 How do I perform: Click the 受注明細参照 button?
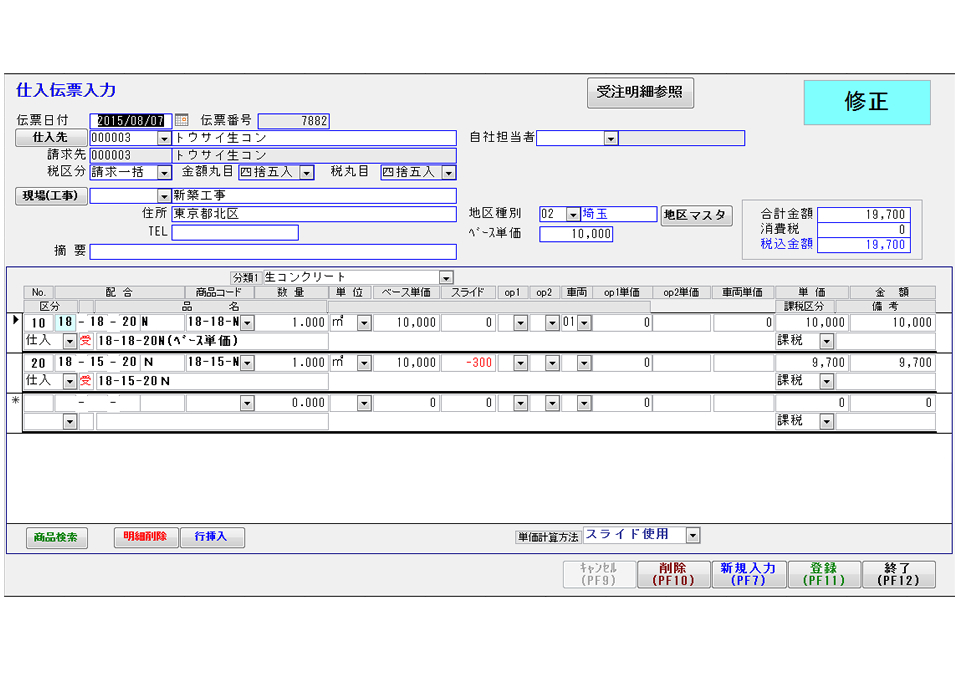640,92
